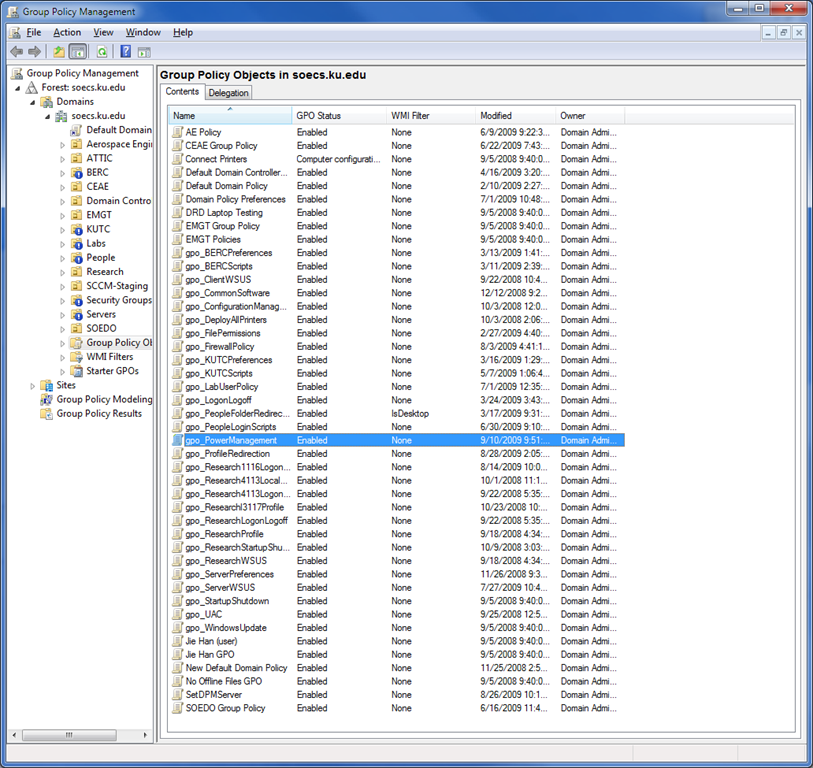Open the Action menu
The width and height of the screenshot is (813, 768).
pyautogui.click(x=67, y=32)
